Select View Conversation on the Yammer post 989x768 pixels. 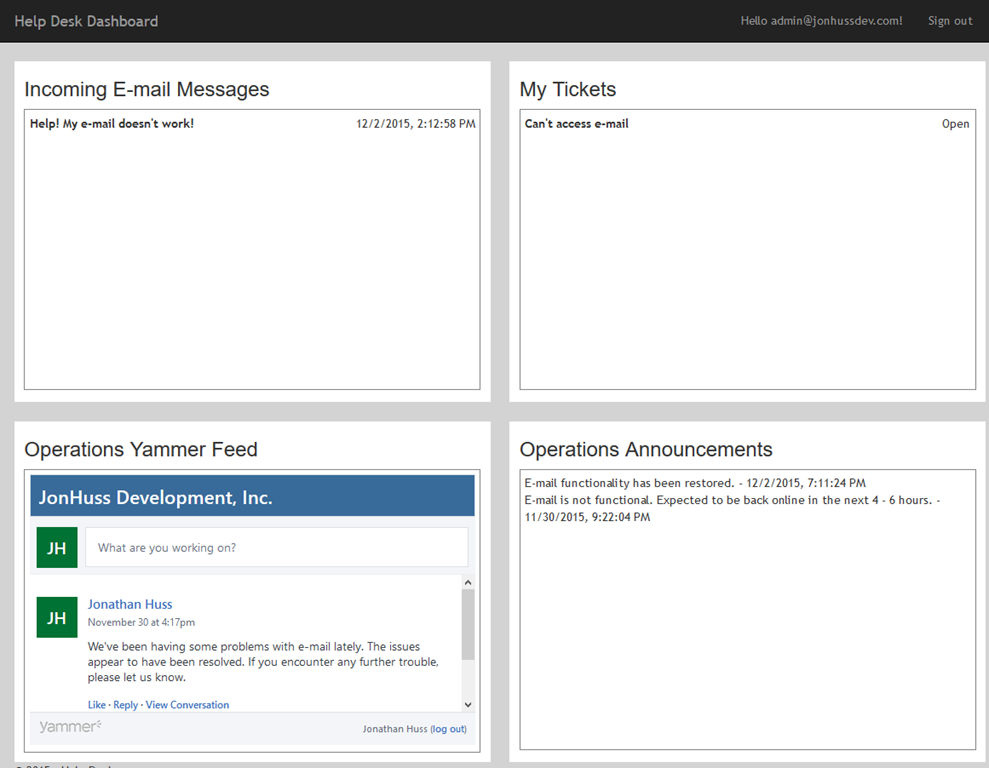187,705
